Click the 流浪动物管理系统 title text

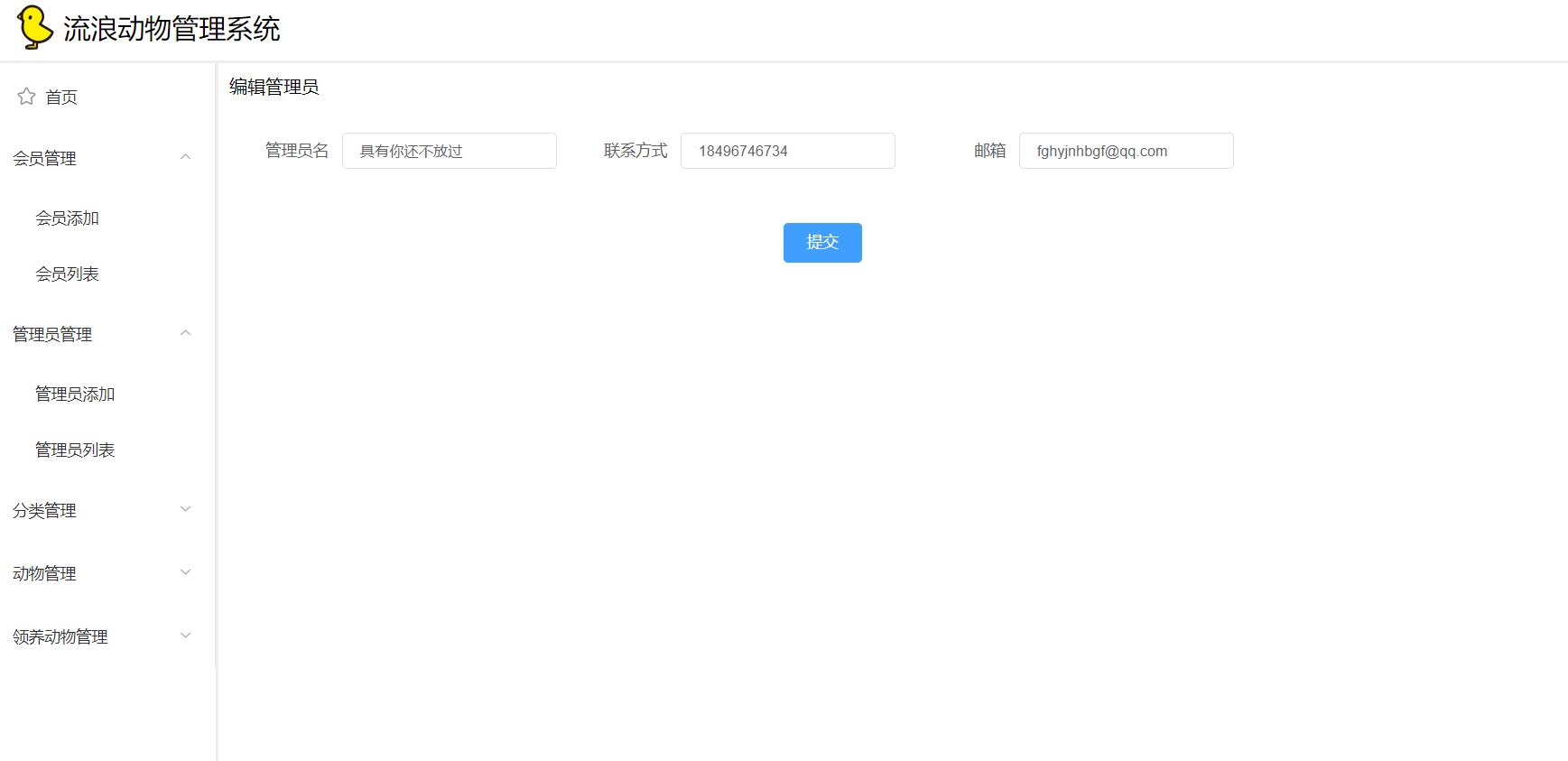coord(172,29)
